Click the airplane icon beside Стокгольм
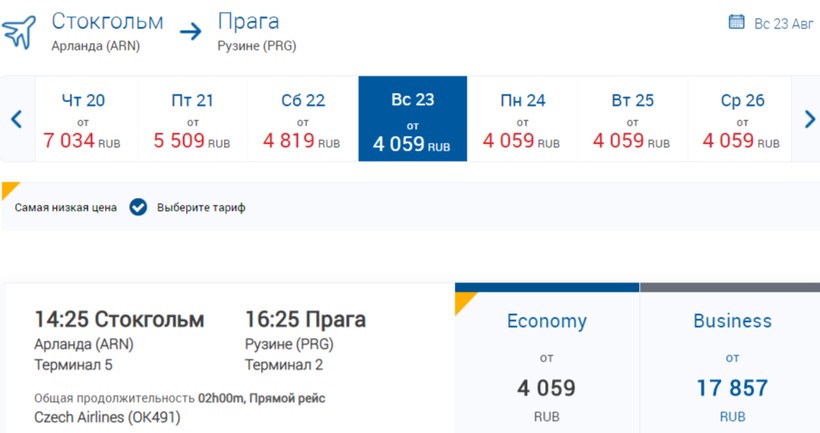The image size is (820, 433). click(19, 32)
